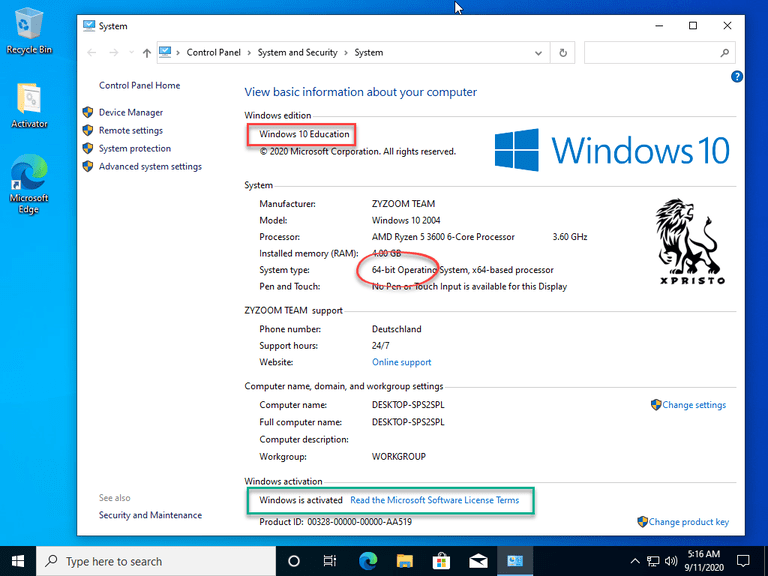Click the AMD Ryzen 5 3600 processor text

pyautogui.click(x=443, y=237)
